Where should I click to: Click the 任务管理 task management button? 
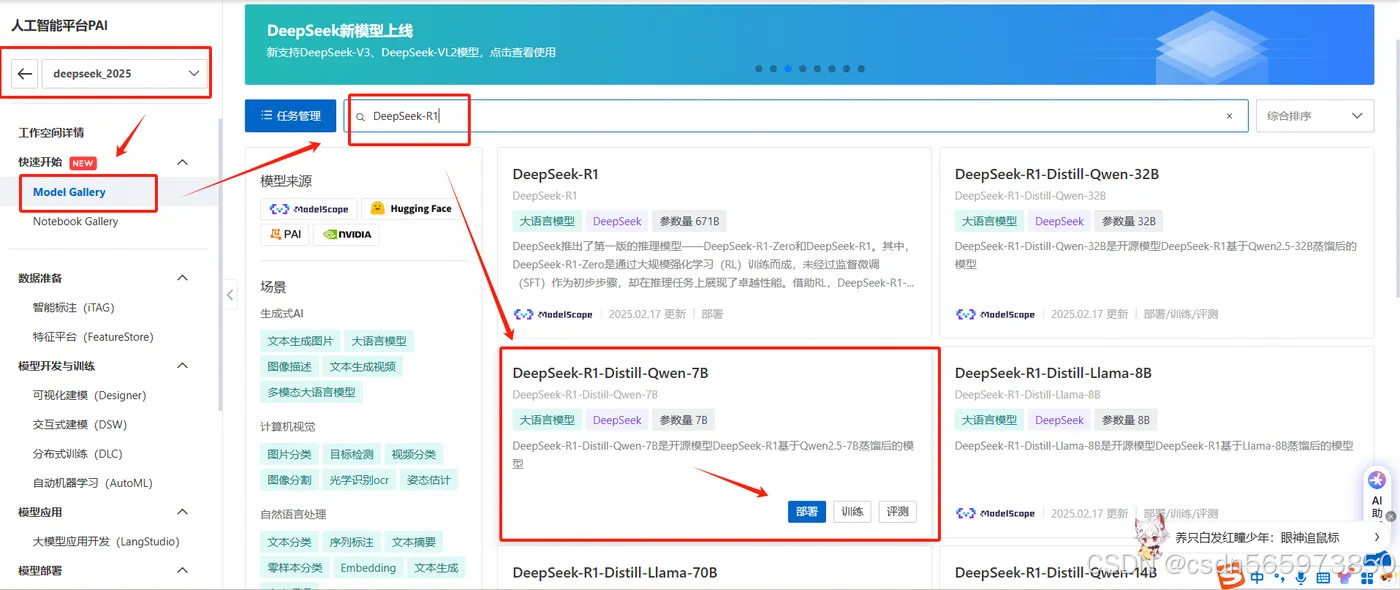[x=290, y=115]
